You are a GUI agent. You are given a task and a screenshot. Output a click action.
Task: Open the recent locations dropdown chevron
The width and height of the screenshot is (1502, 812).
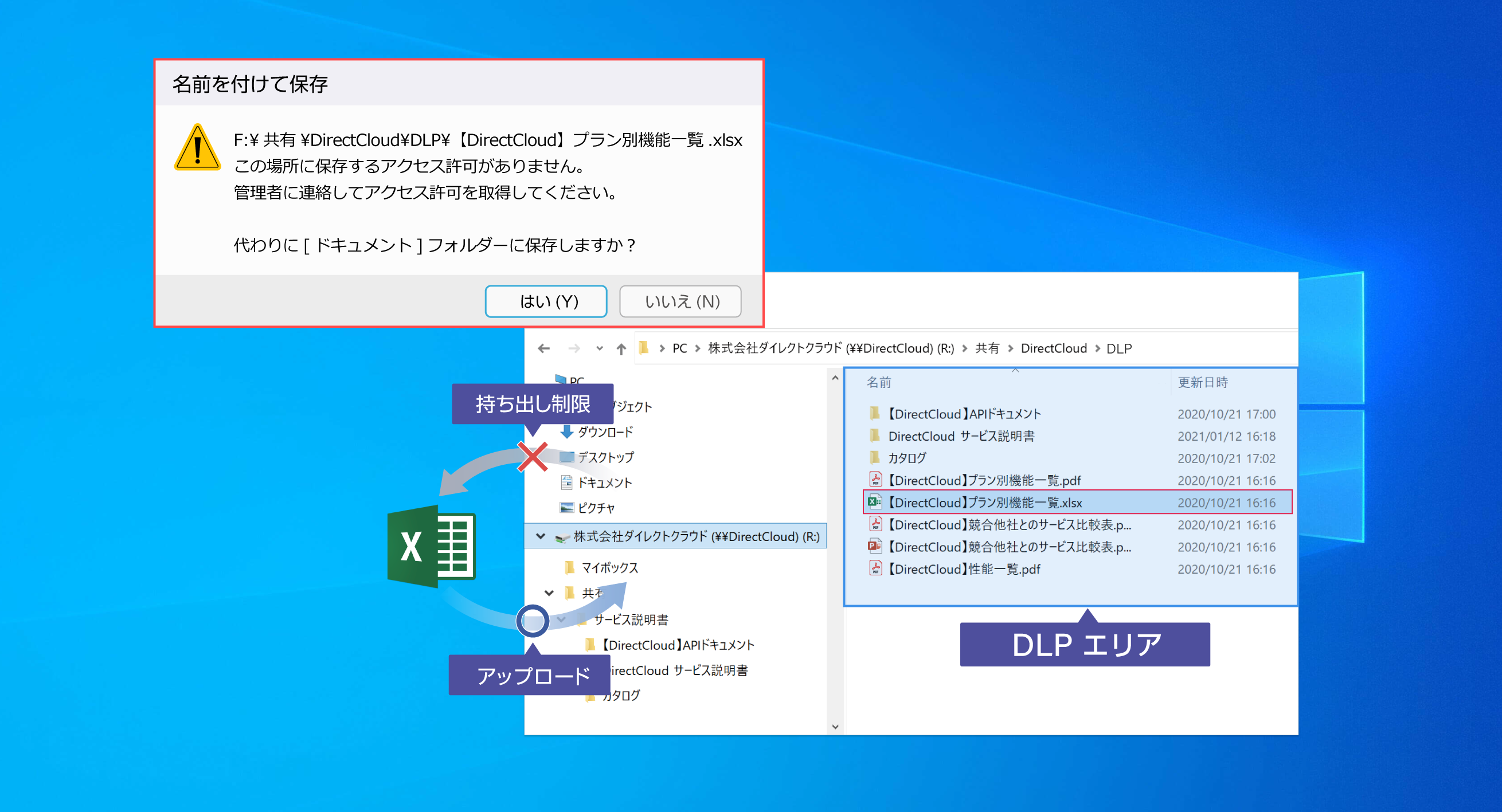pyautogui.click(x=600, y=348)
